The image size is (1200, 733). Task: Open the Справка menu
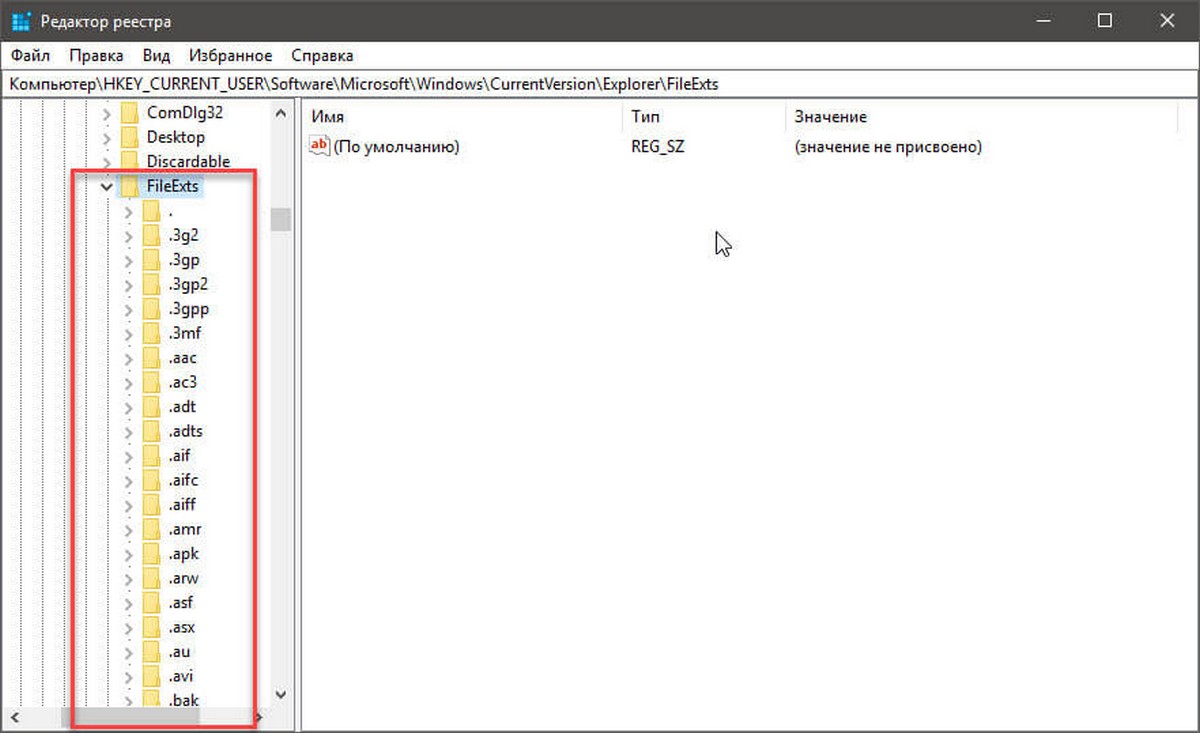[322, 55]
